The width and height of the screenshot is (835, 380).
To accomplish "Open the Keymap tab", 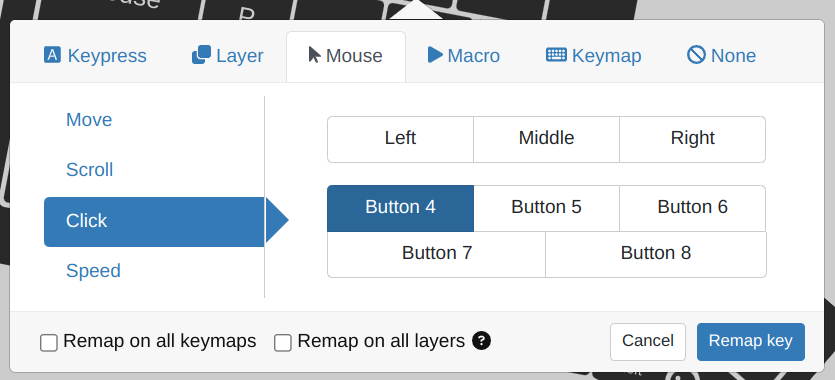I will [x=593, y=55].
